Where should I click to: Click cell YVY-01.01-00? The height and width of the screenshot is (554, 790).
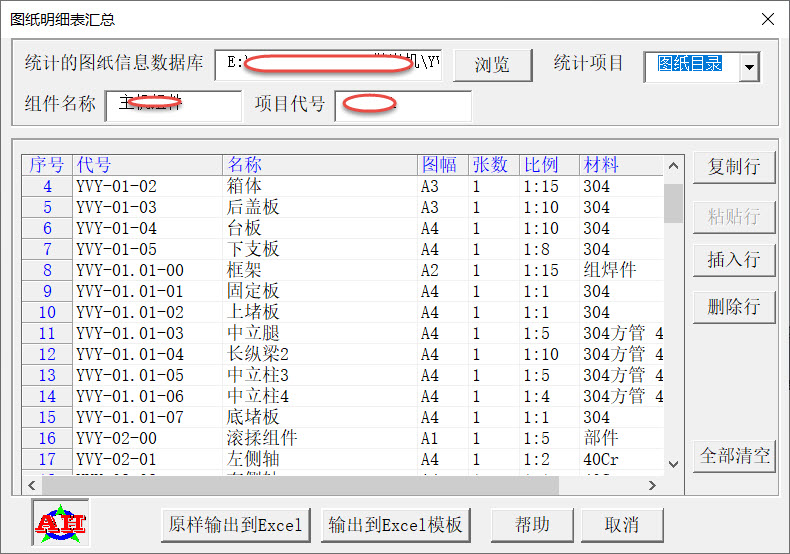point(148,270)
